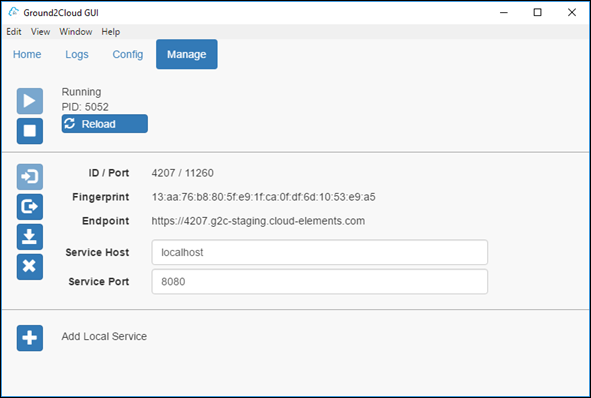Click the Reload button
The width and height of the screenshot is (591, 398).
pyautogui.click(x=105, y=124)
